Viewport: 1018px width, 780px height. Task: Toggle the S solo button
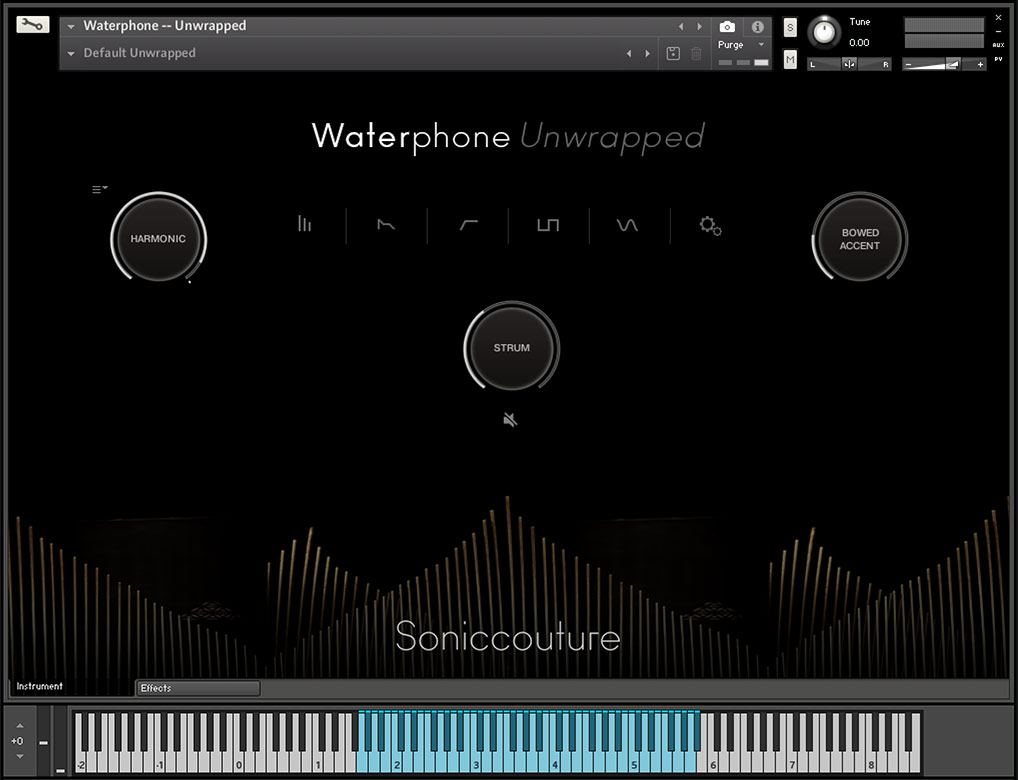(x=790, y=27)
